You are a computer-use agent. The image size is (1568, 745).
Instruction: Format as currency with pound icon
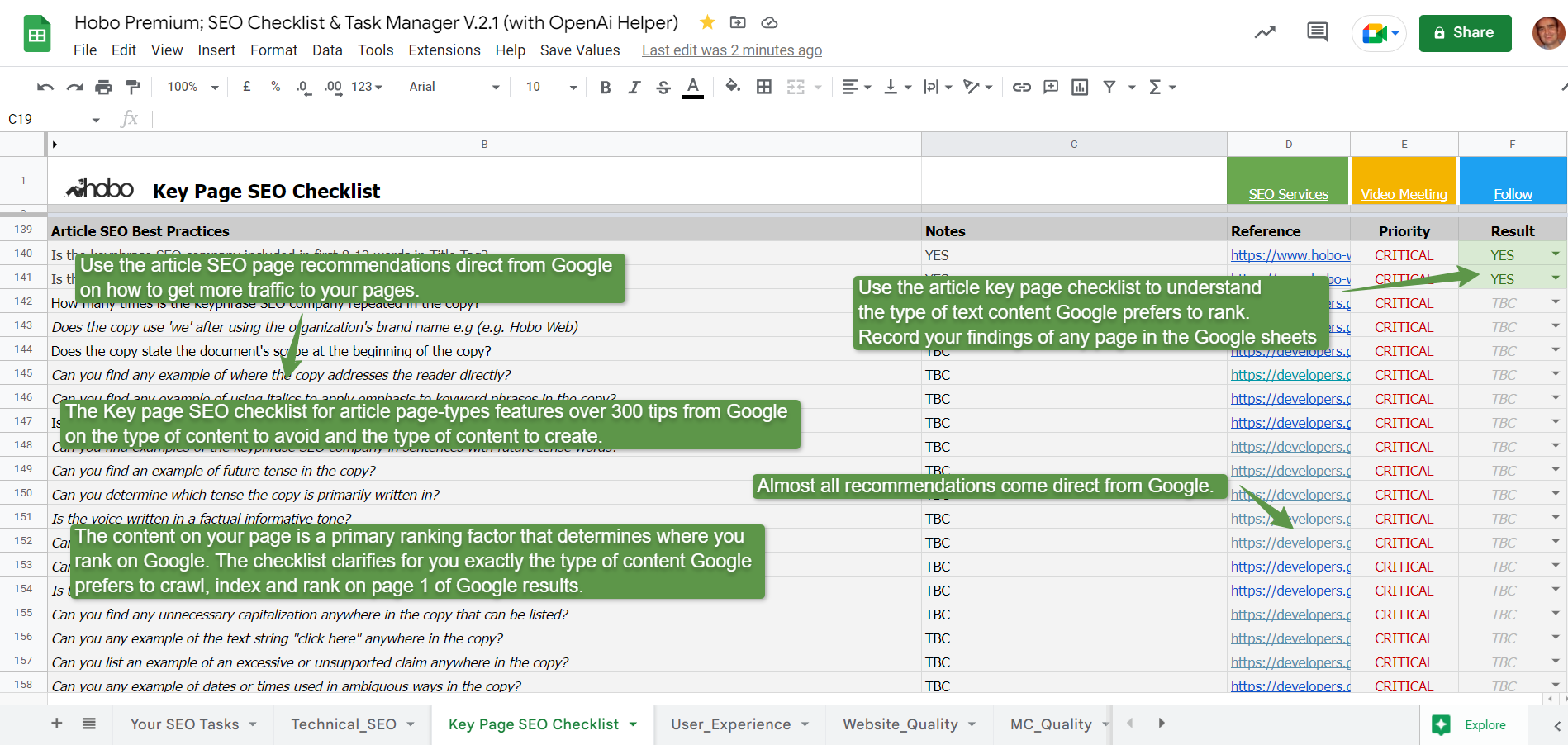pyautogui.click(x=246, y=87)
